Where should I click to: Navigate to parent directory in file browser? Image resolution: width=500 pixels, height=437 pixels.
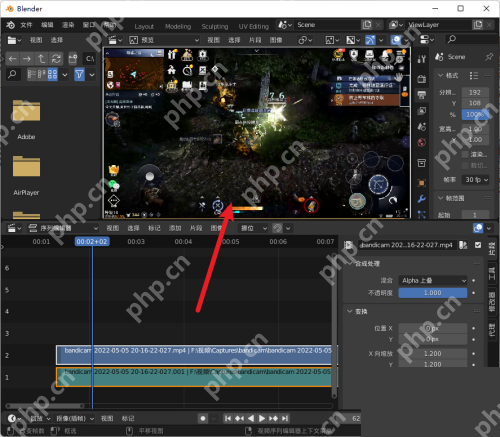[41, 59]
